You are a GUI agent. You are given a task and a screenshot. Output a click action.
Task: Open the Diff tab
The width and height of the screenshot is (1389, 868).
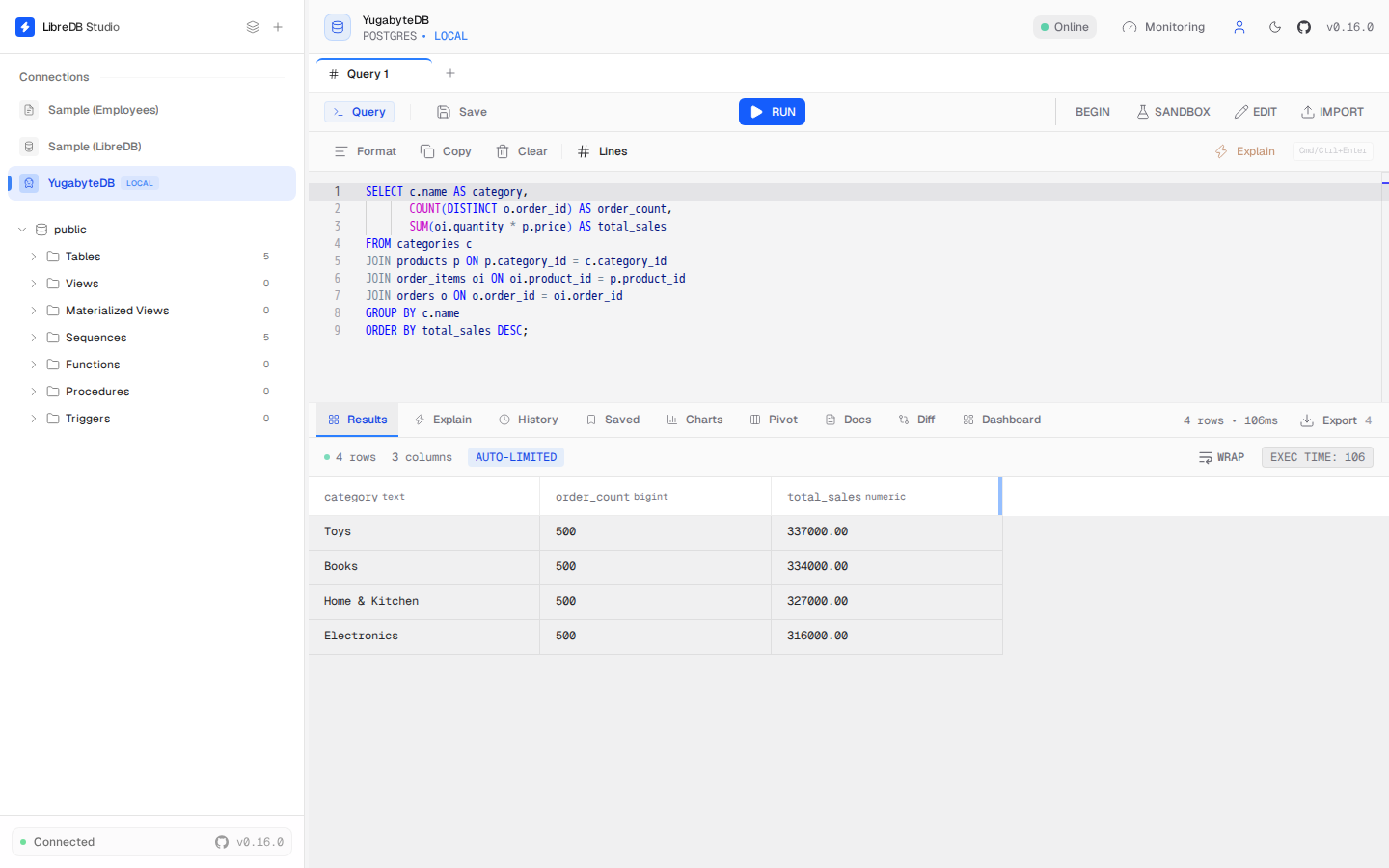916,420
